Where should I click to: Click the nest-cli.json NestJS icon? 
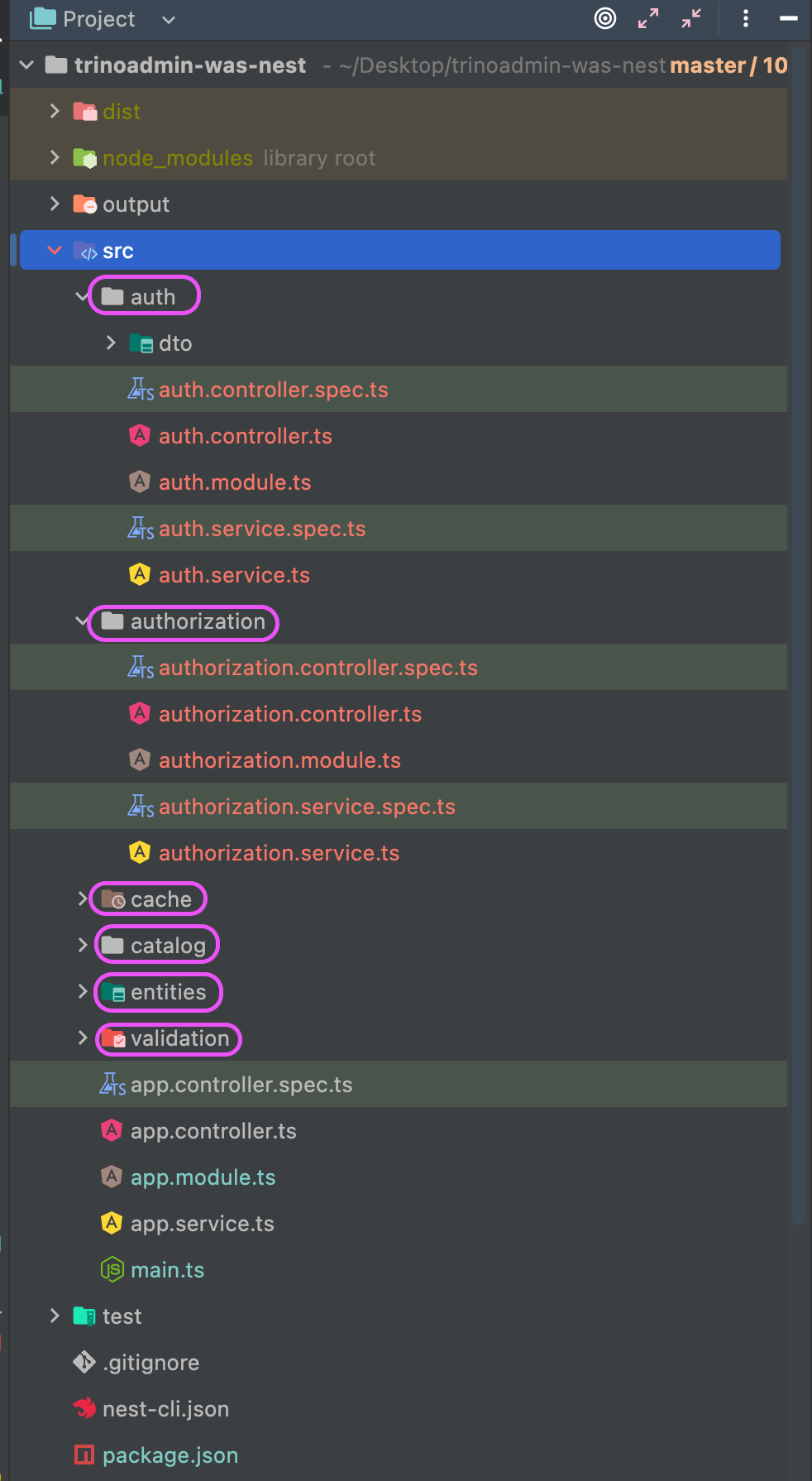coord(84,1408)
